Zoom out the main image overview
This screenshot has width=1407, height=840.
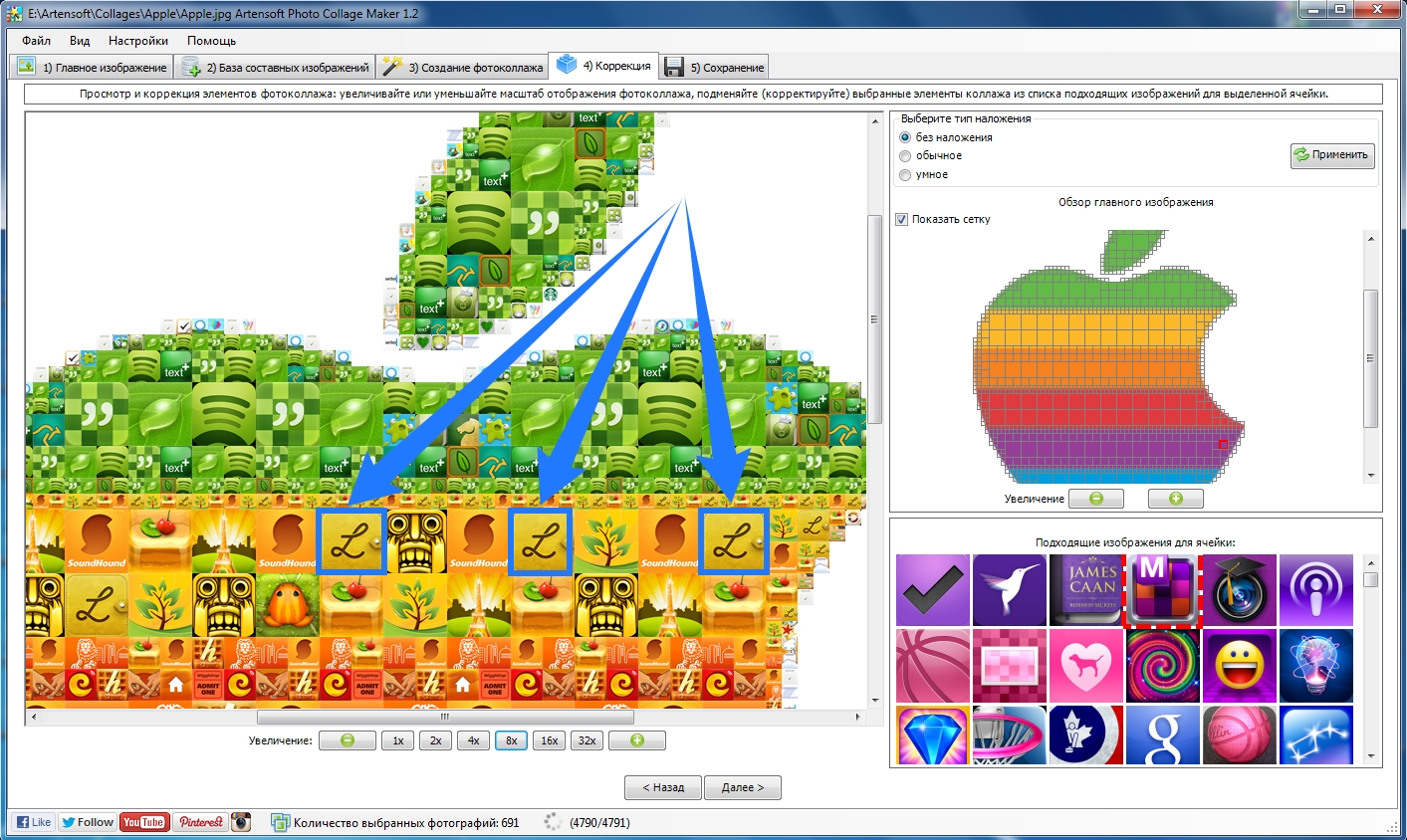click(1096, 499)
